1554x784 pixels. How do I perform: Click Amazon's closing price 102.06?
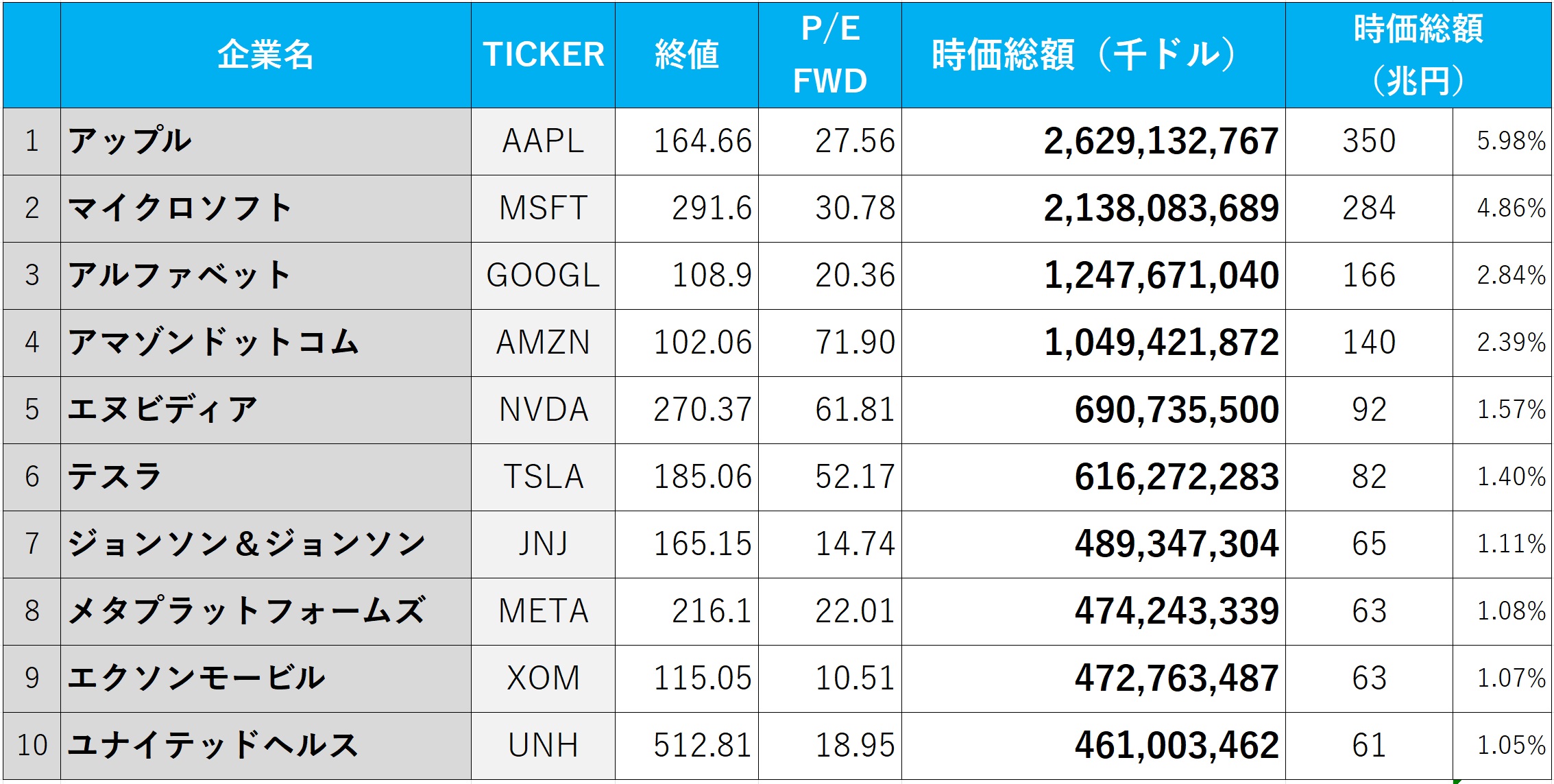click(702, 343)
